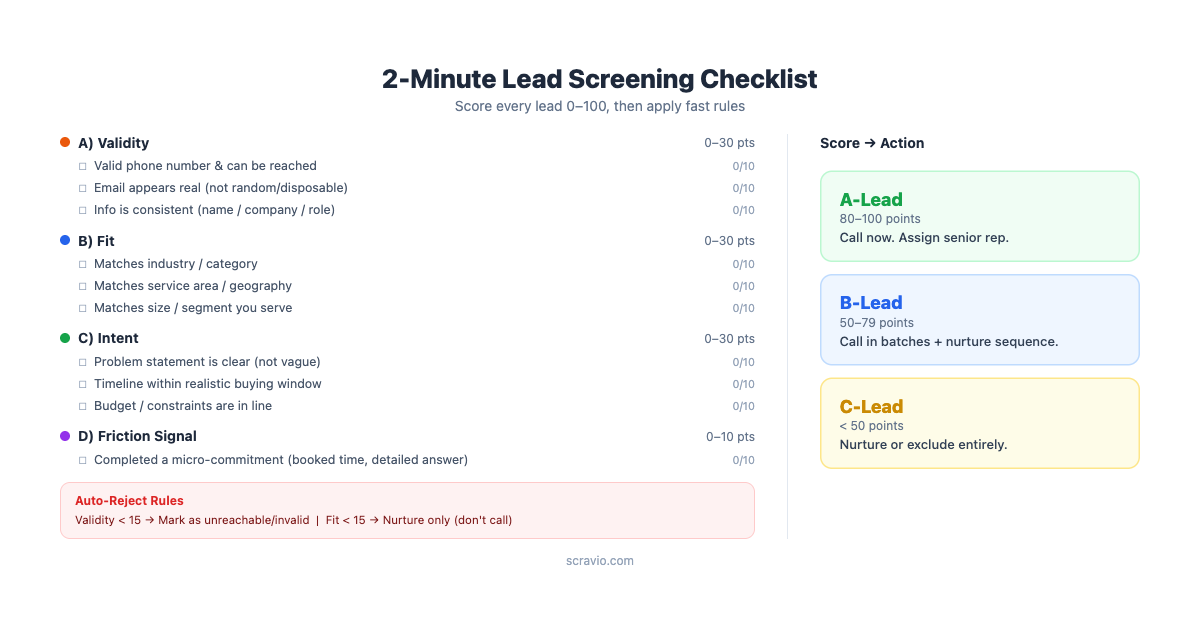The image size is (1200, 630).
Task: Tick matches service area / geography box
Action: tap(83, 286)
